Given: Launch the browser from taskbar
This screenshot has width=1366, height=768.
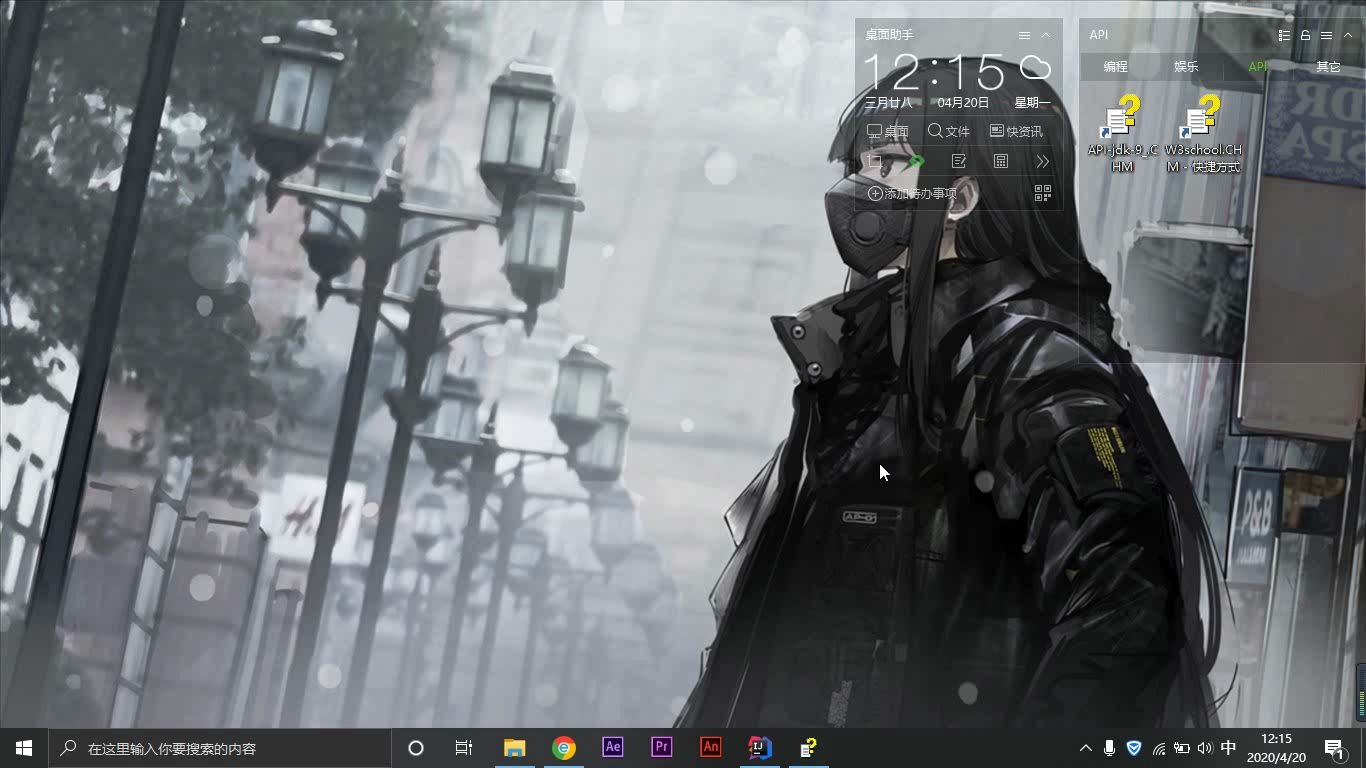Looking at the screenshot, I should [564, 748].
